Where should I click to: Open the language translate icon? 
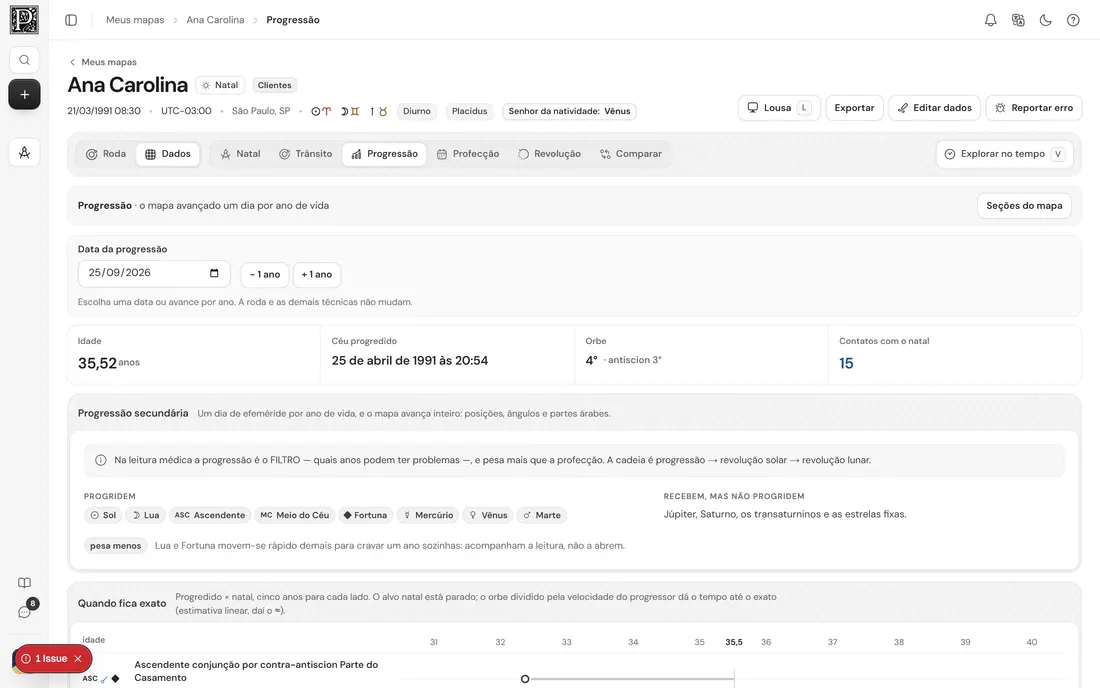coord(1018,20)
